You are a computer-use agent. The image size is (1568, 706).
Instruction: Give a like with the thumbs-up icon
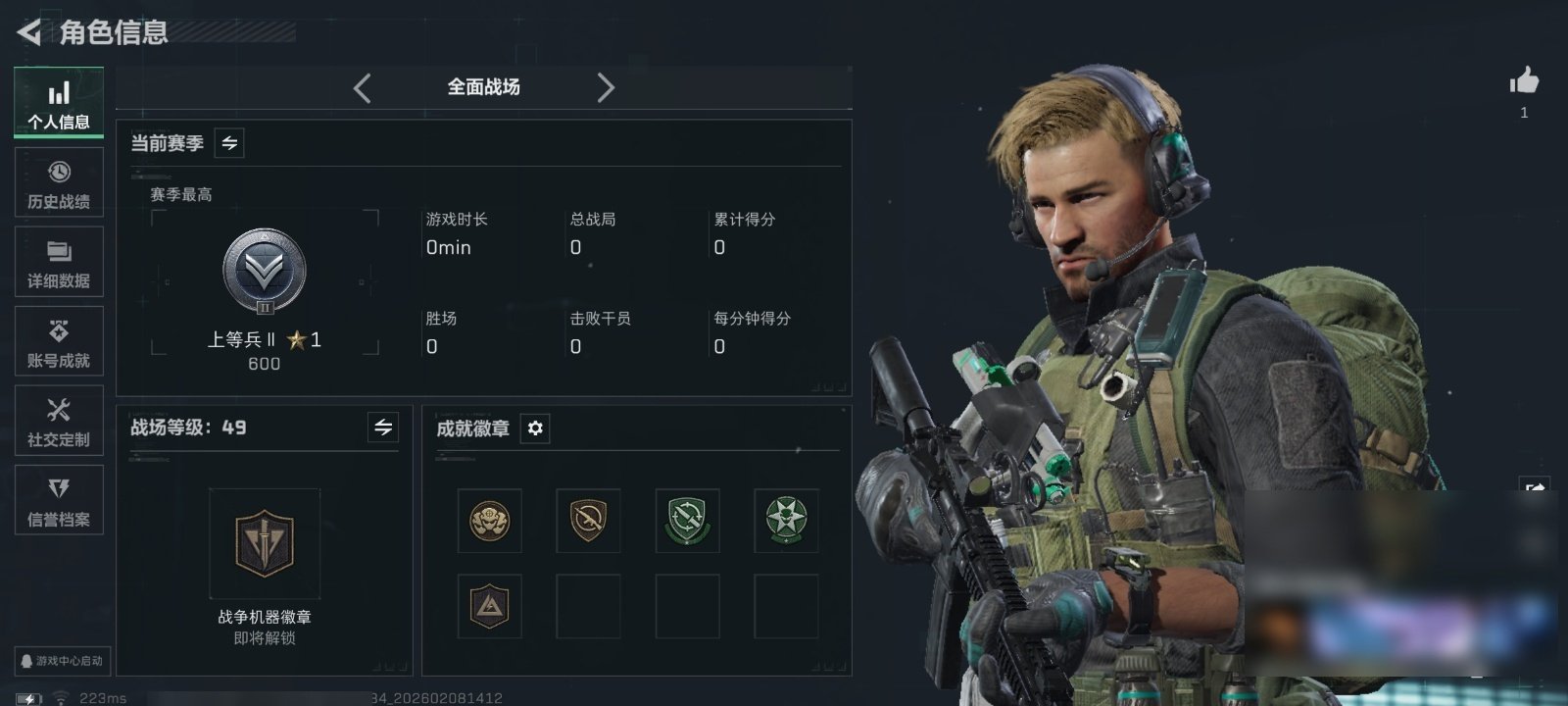pyautogui.click(x=1524, y=80)
